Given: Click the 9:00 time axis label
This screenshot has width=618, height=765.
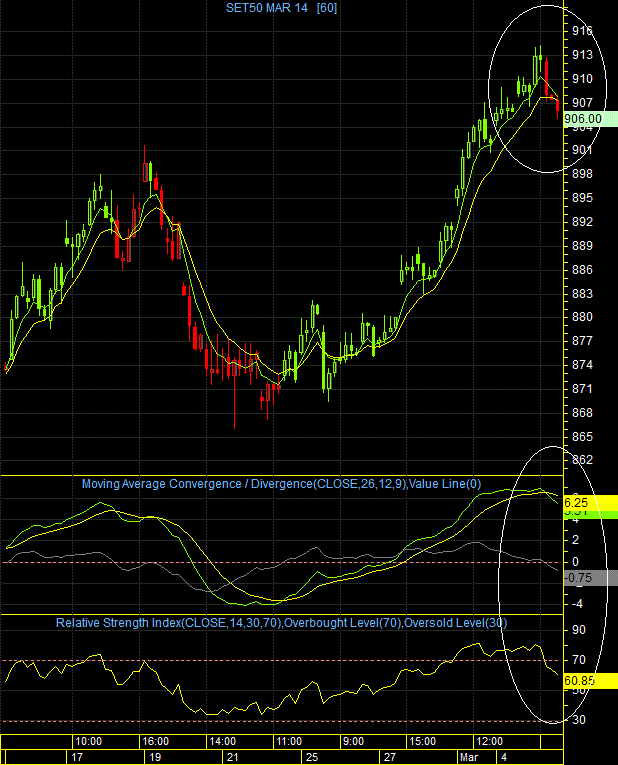Looking at the screenshot, I should pyautogui.click(x=353, y=742).
